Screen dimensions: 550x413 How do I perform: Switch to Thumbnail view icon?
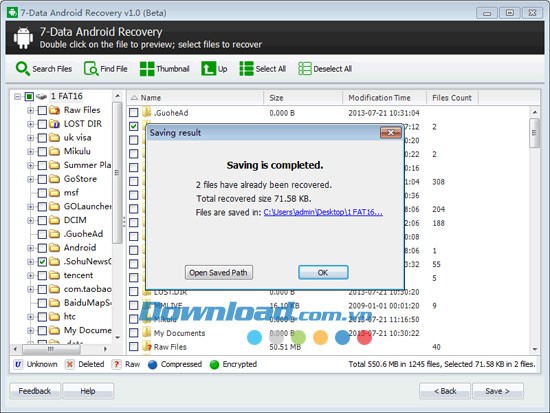tap(147, 68)
